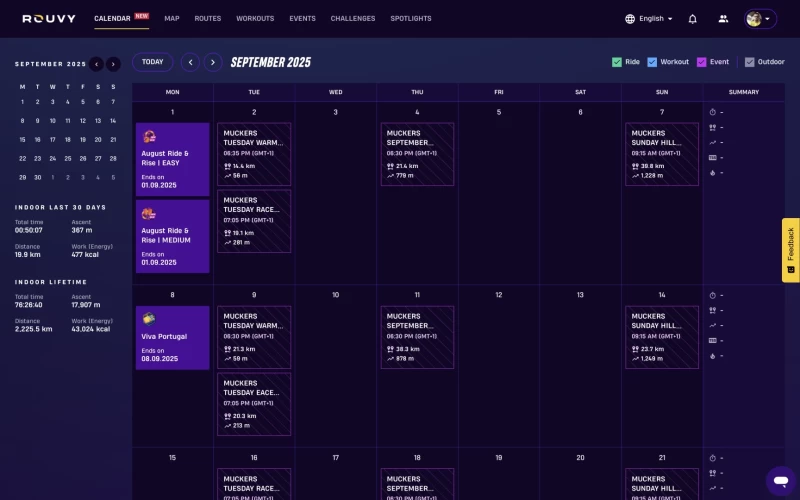
Task: Click the August Ride & Rise EASY badge icon
Action: click(149, 136)
